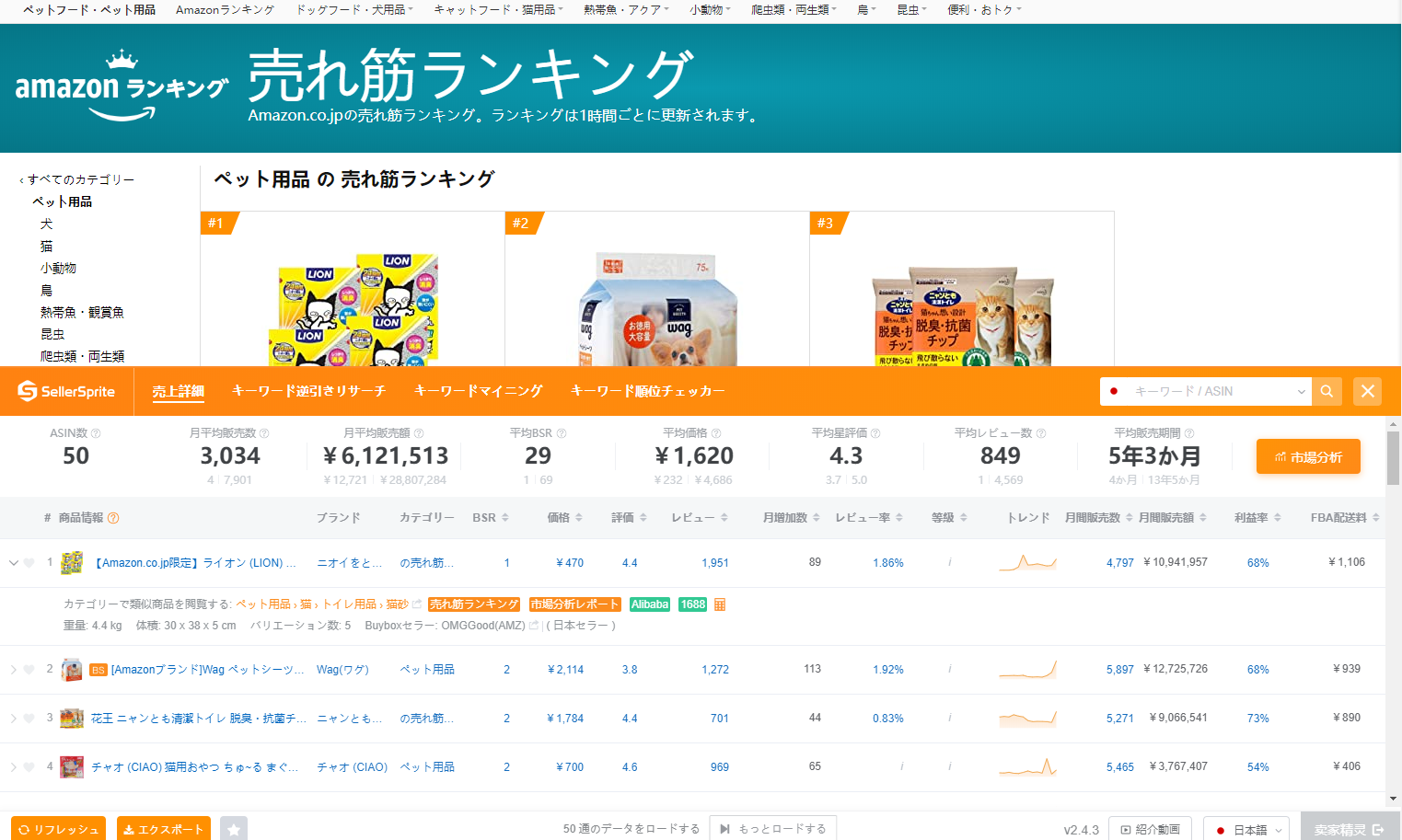The width and height of the screenshot is (1402, 840).
Task: Click the 卖家精灵 logout button
Action: (1350, 830)
